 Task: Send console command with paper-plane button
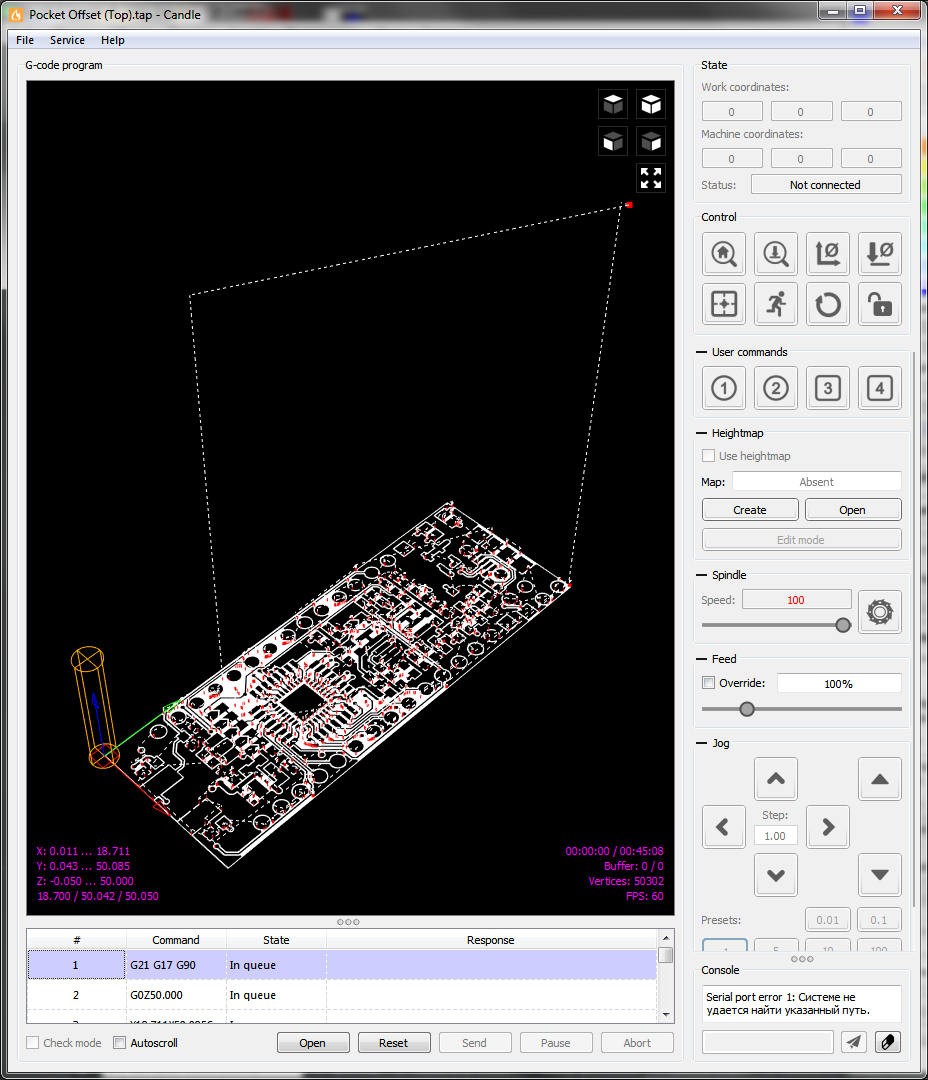click(854, 1041)
